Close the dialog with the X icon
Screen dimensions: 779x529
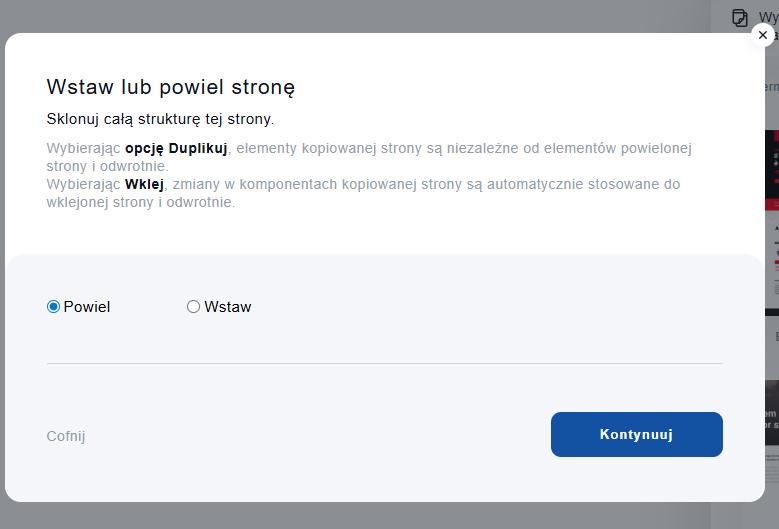[763, 35]
